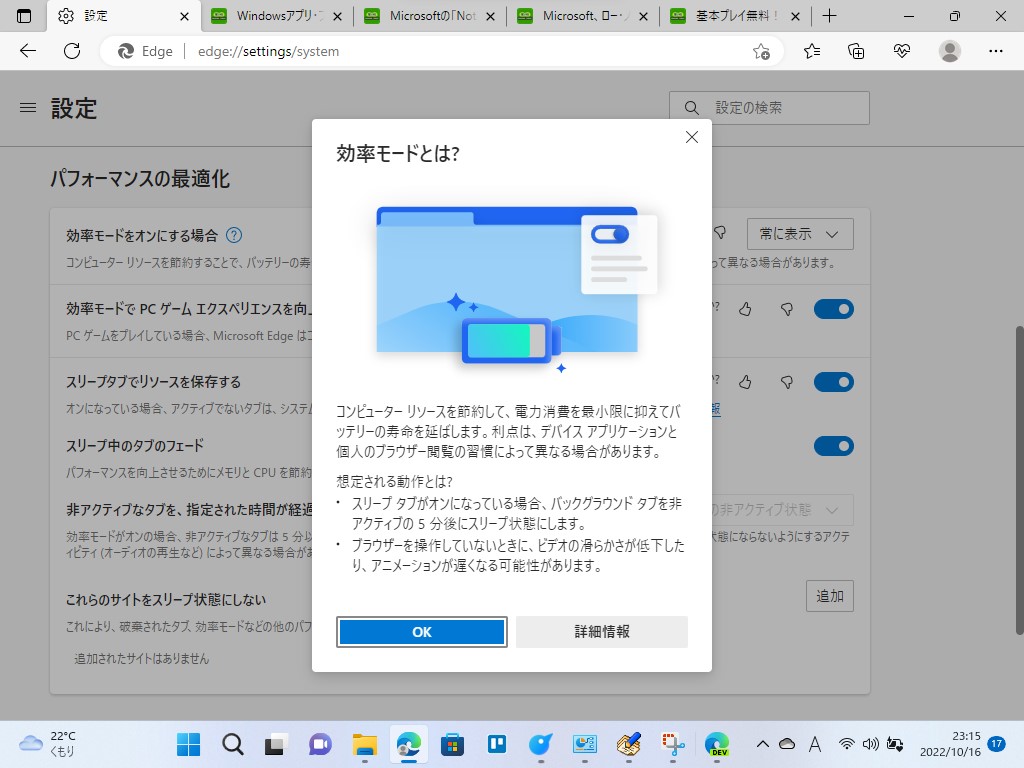This screenshot has height=768, width=1024.
Task: Switch to the 基本プレイ無料 browser tab
Action: click(736, 16)
